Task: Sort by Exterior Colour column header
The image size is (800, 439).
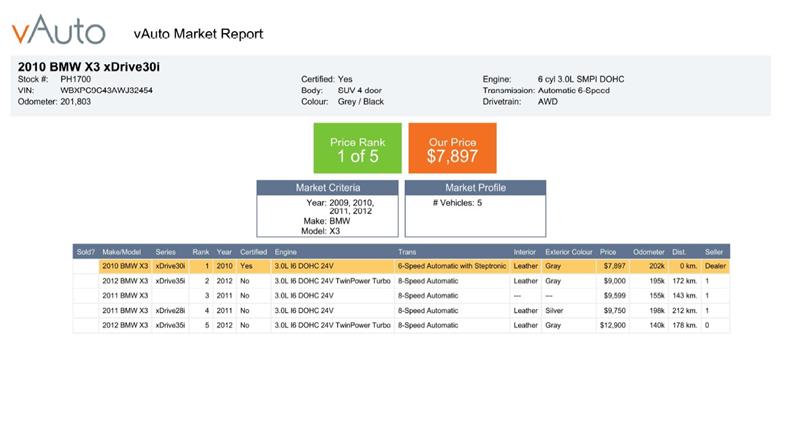Action: [x=569, y=252]
